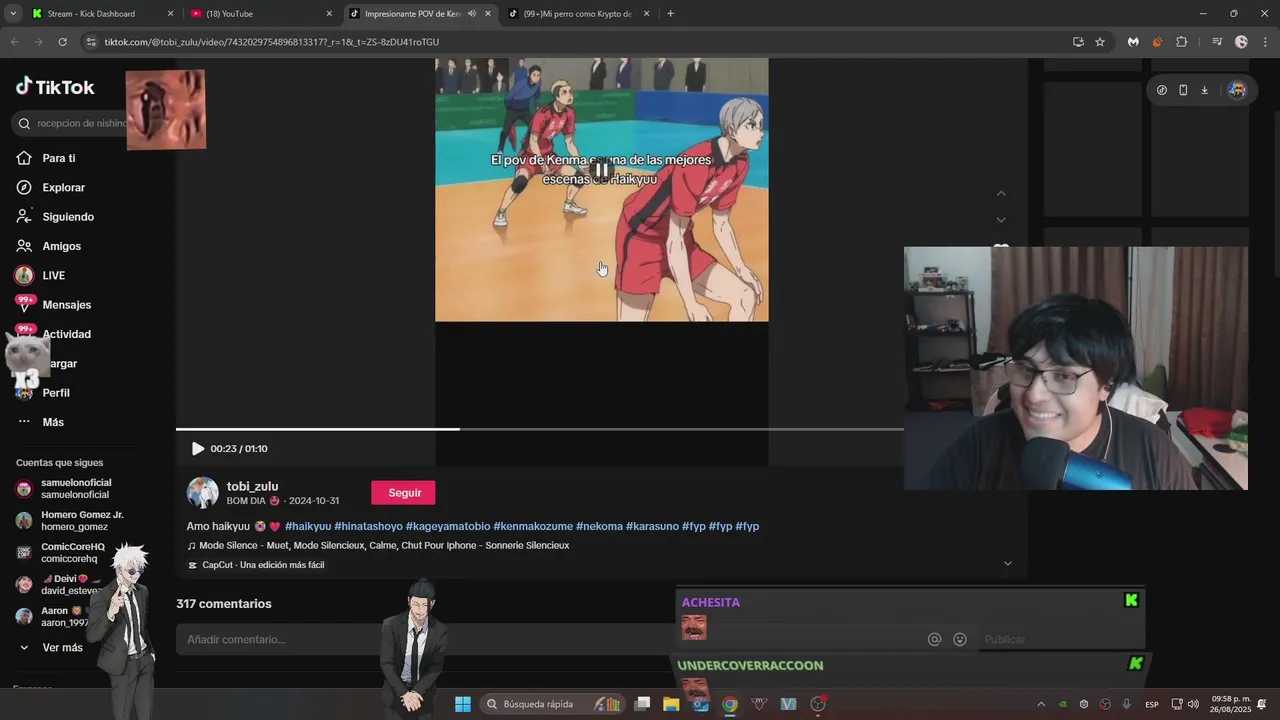Screen dimensions: 1280x720
Task: Open the Chrome extensions puzzle icon
Action: point(1181,42)
